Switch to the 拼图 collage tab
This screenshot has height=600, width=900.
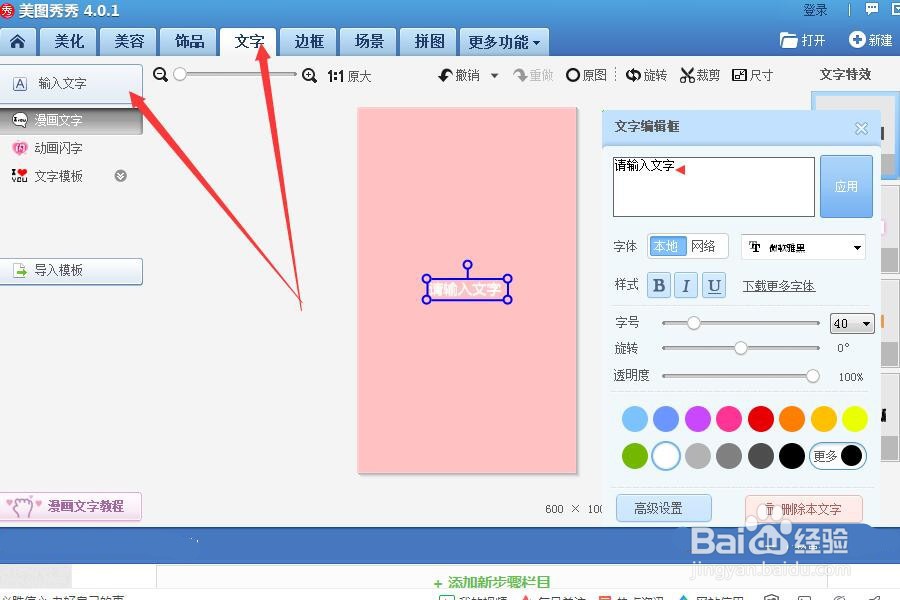pyautogui.click(x=428, y=41)
